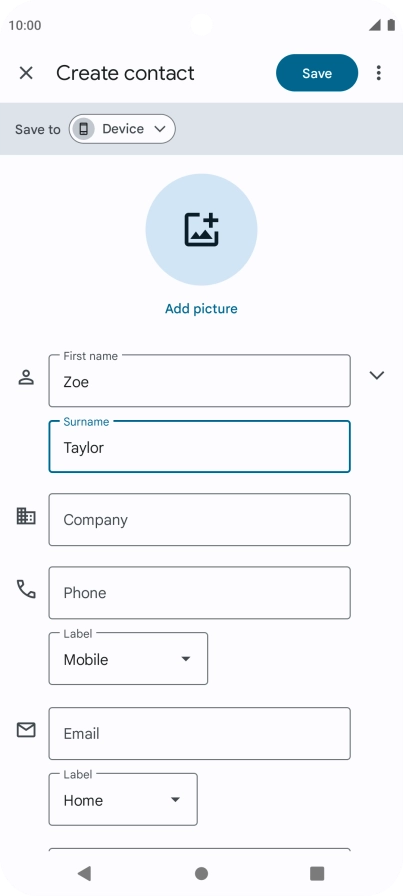Focus the Email input field
Image resolution: width=403 pixels, height=896 pixels.
click(x=199, y=734)
